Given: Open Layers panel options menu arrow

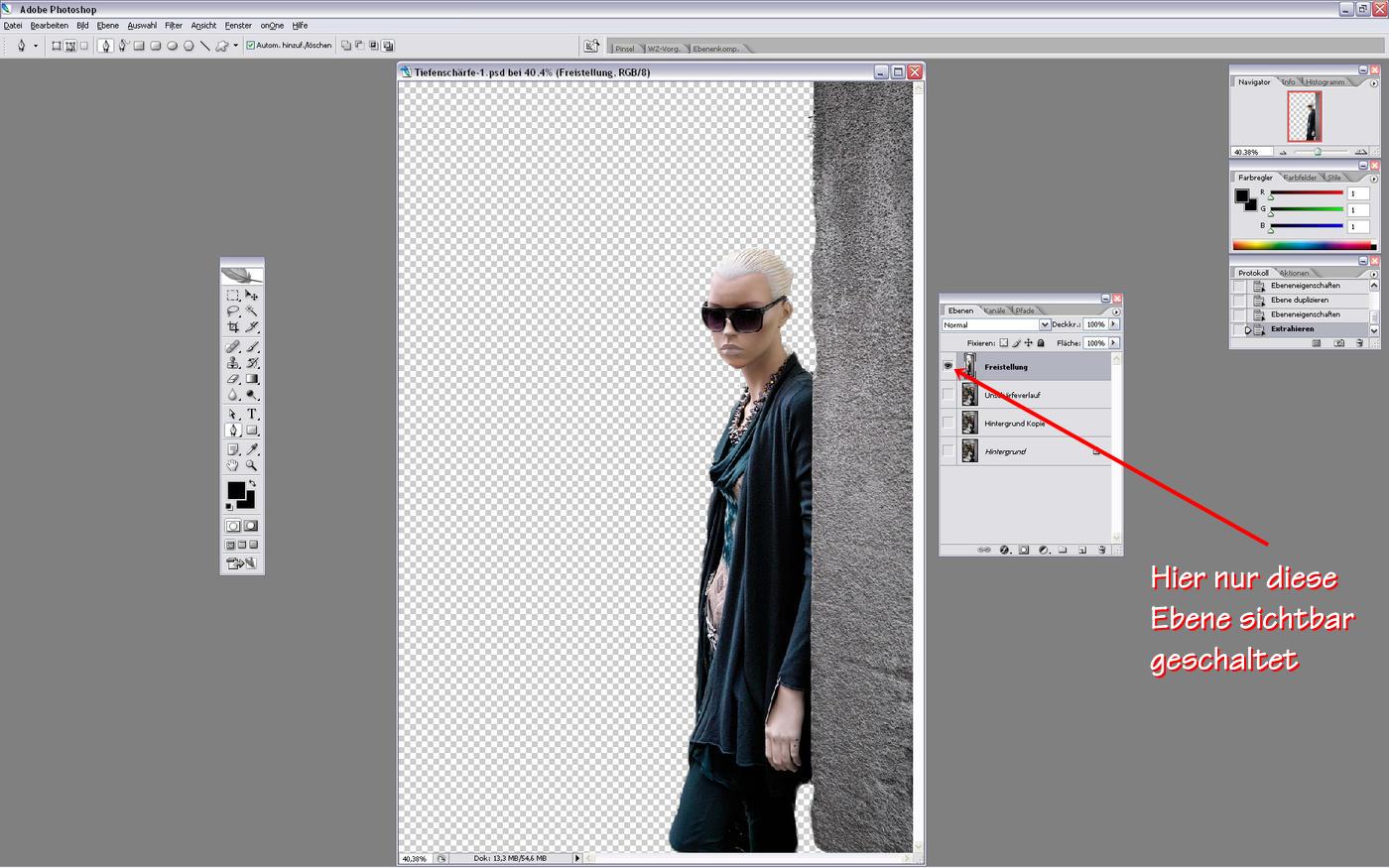Looking at the screenshot, I should pyautogui.click(x=1116, y=311).
